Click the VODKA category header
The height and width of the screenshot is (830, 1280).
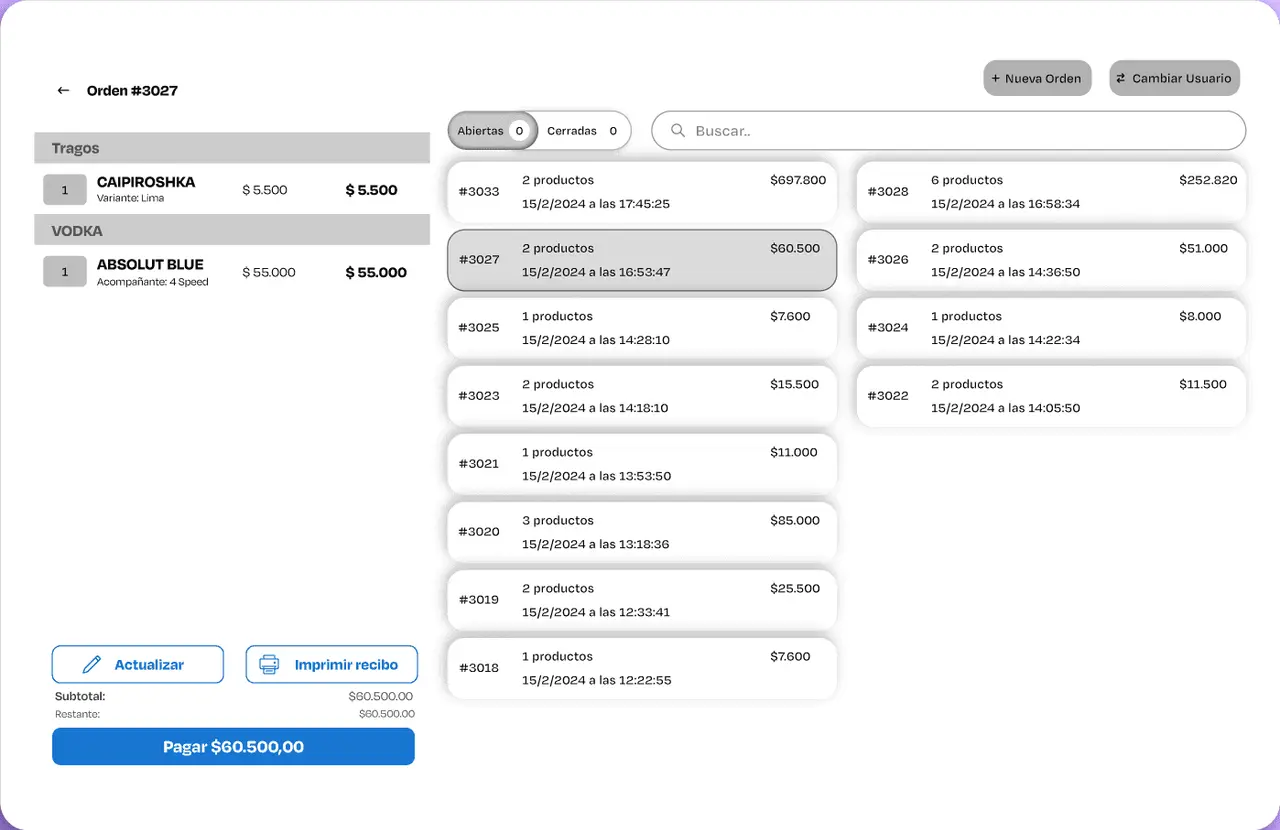pos(232,230)
